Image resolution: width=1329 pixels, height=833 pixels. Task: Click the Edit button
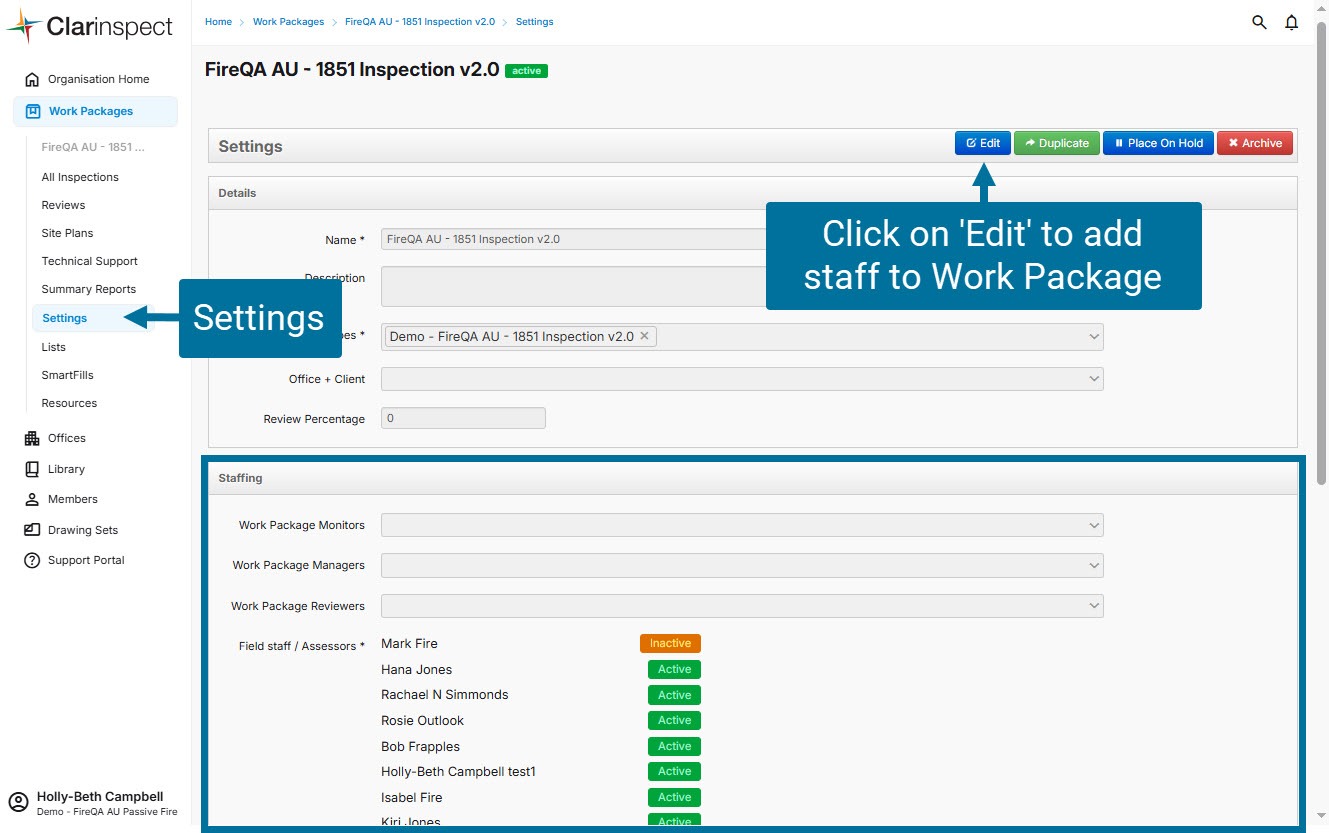coord(983,143)
